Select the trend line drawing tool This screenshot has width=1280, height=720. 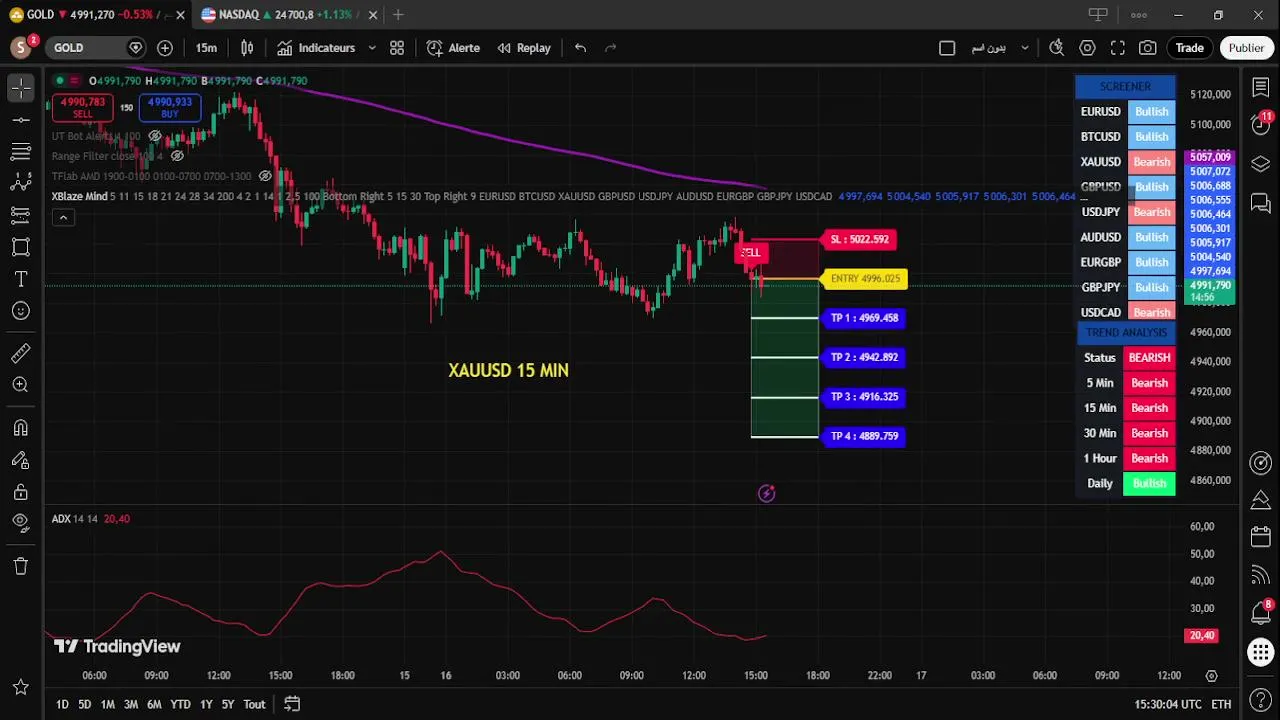[20, 120]
